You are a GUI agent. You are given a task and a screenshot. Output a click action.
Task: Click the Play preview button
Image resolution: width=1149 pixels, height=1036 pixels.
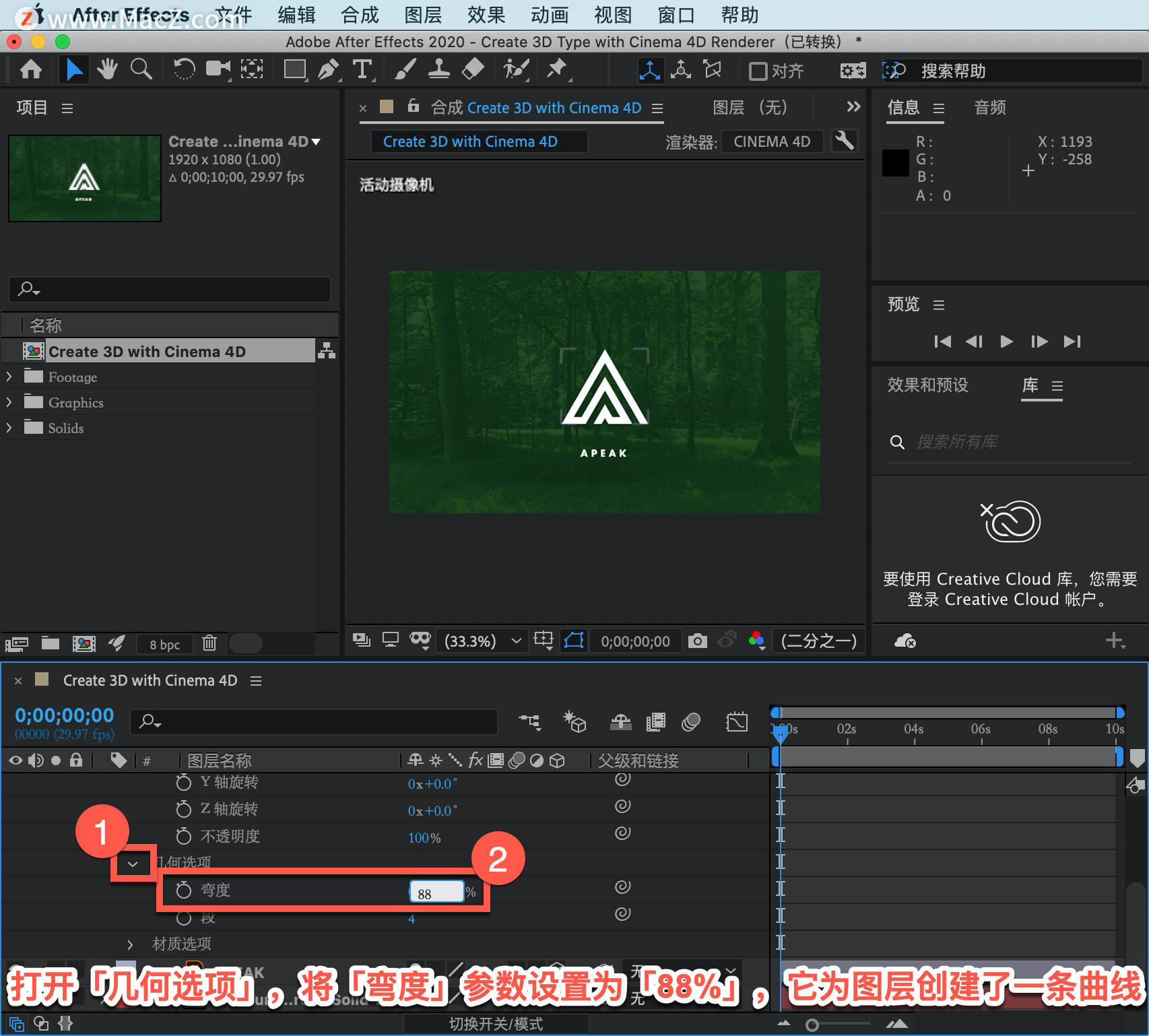coord(1006,342)
